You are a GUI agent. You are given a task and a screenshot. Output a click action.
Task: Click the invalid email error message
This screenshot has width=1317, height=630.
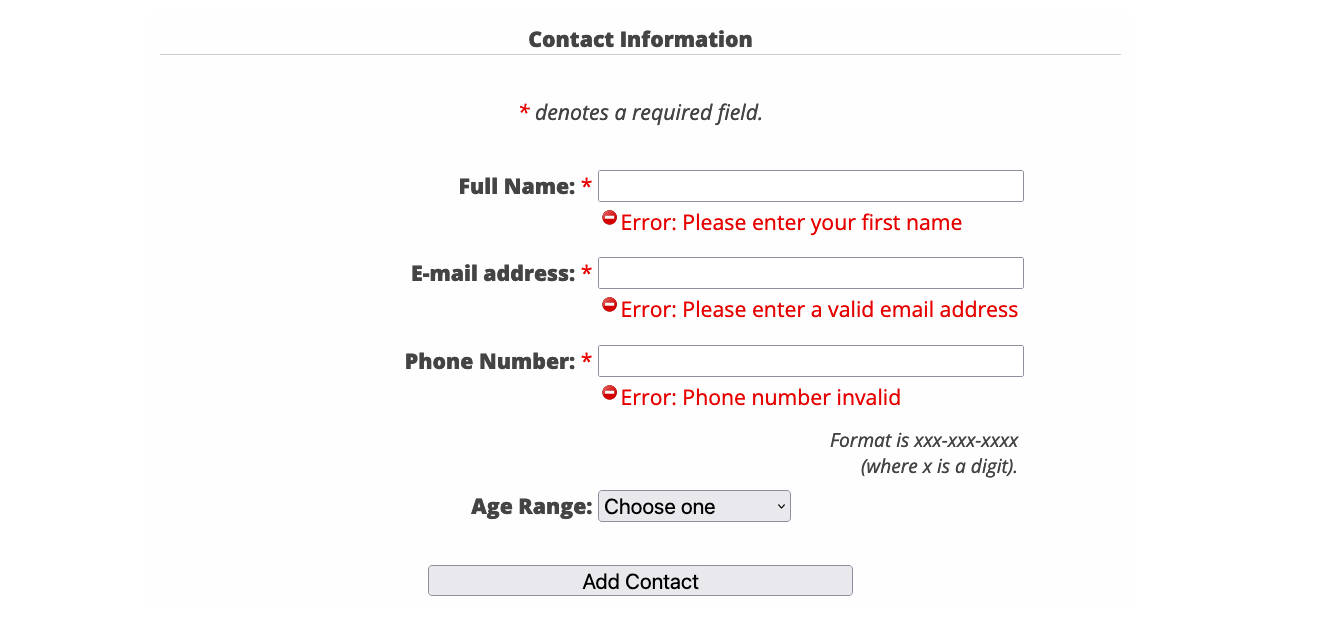coord(819,309)
